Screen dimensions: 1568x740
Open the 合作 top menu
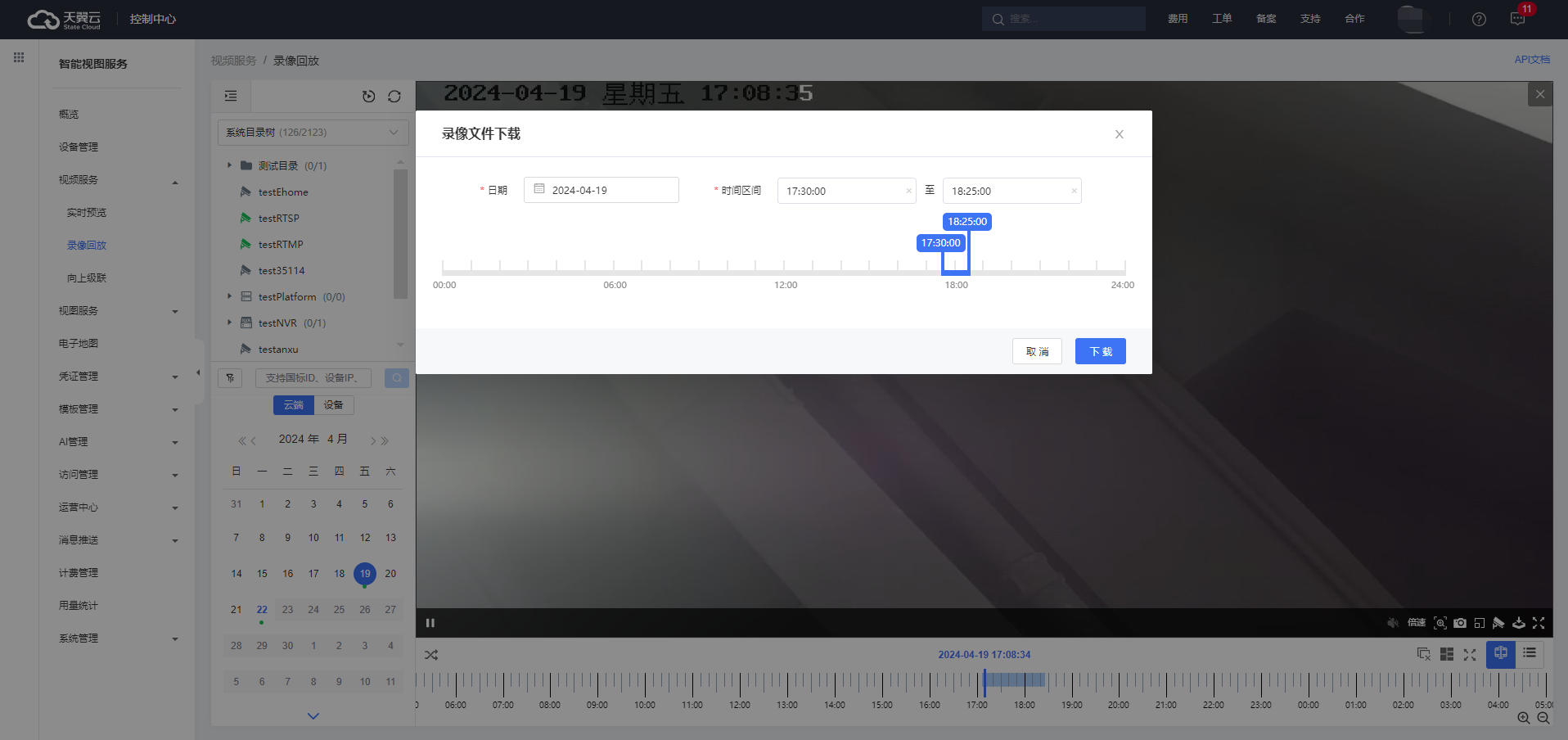click(x=1354, y=19)
